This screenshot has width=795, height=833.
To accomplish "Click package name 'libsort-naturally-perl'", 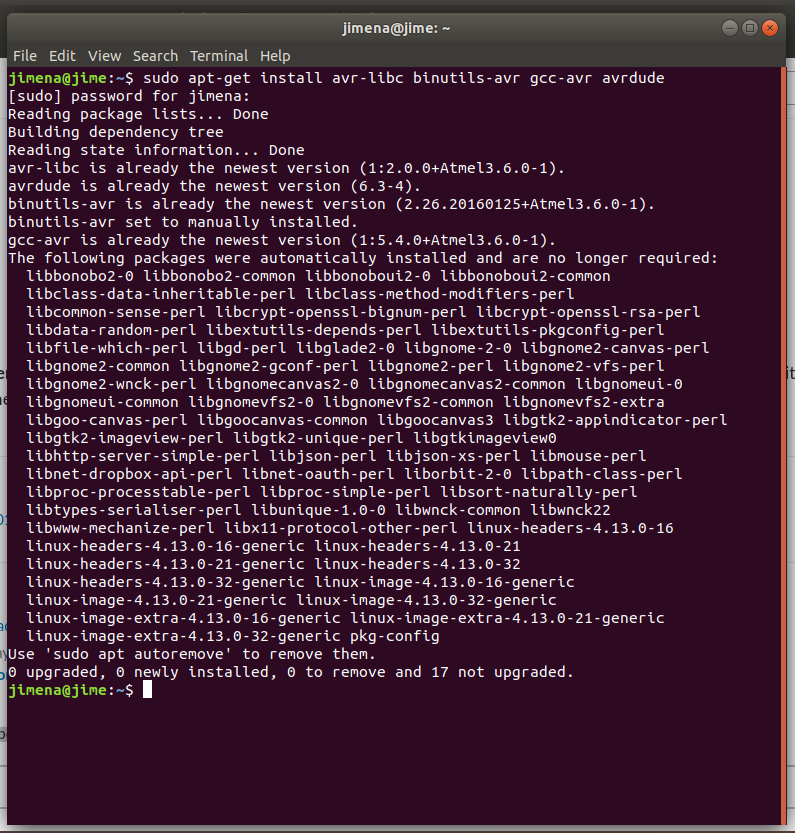I will point(539,492).
